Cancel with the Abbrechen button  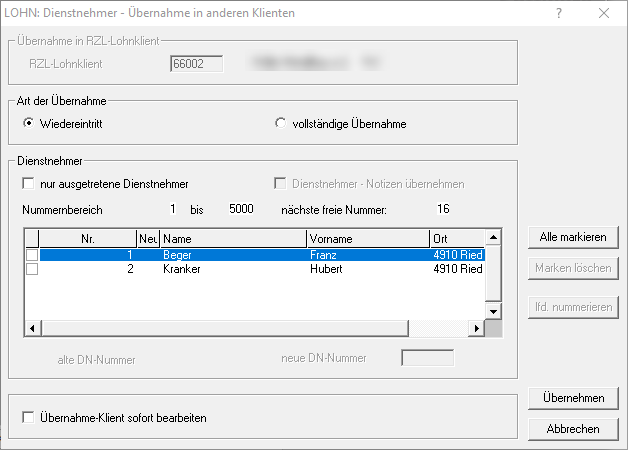point(573,429)
